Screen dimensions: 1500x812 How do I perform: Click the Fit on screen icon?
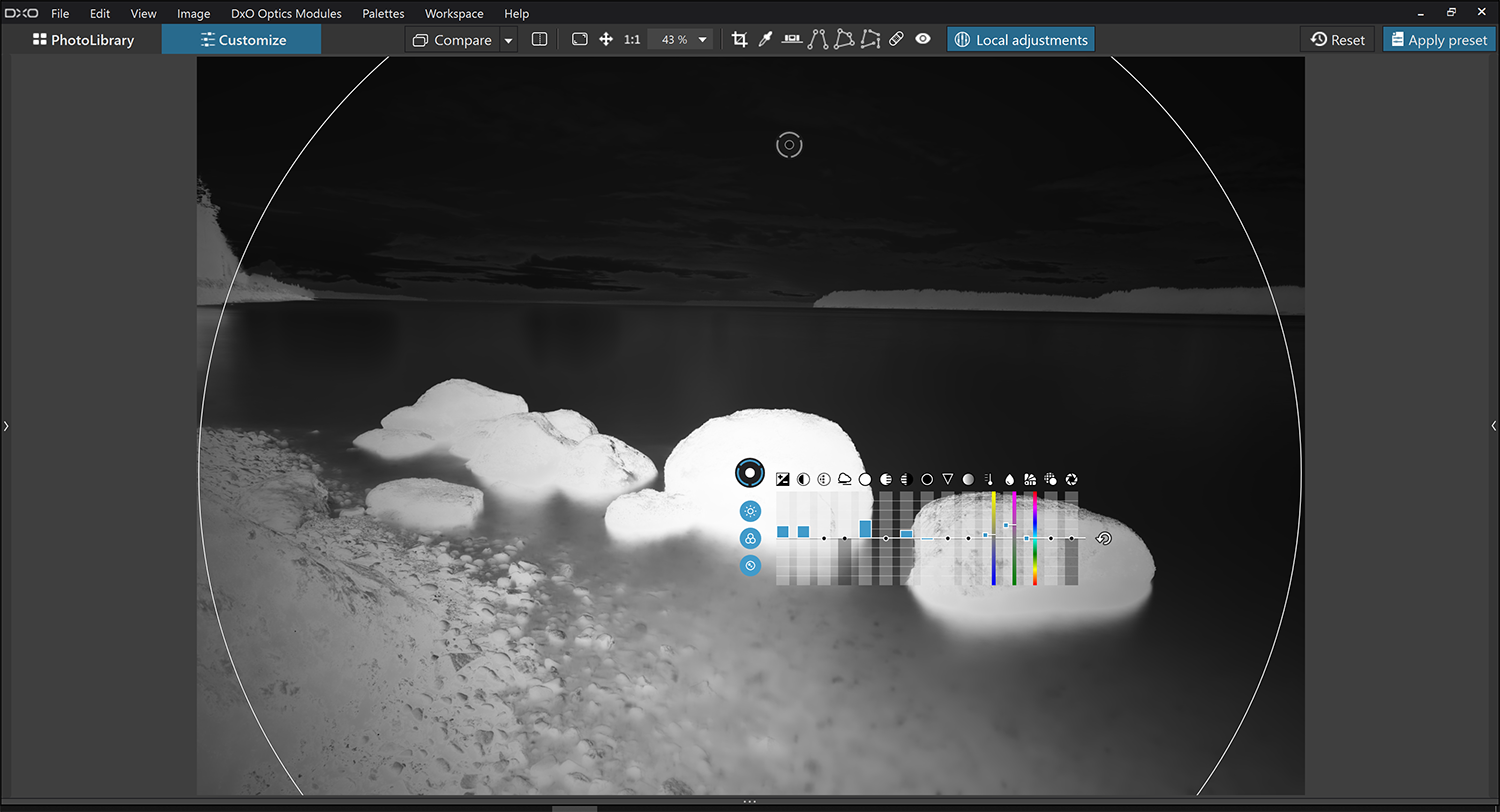[579, 40]
